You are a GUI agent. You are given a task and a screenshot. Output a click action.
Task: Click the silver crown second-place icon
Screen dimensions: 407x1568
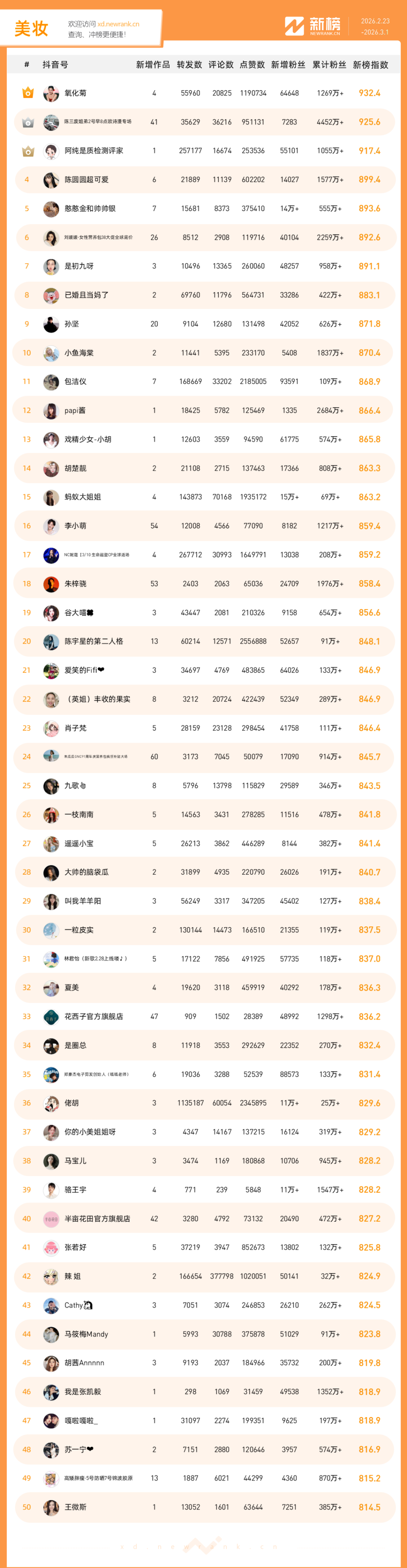(28, 122)
